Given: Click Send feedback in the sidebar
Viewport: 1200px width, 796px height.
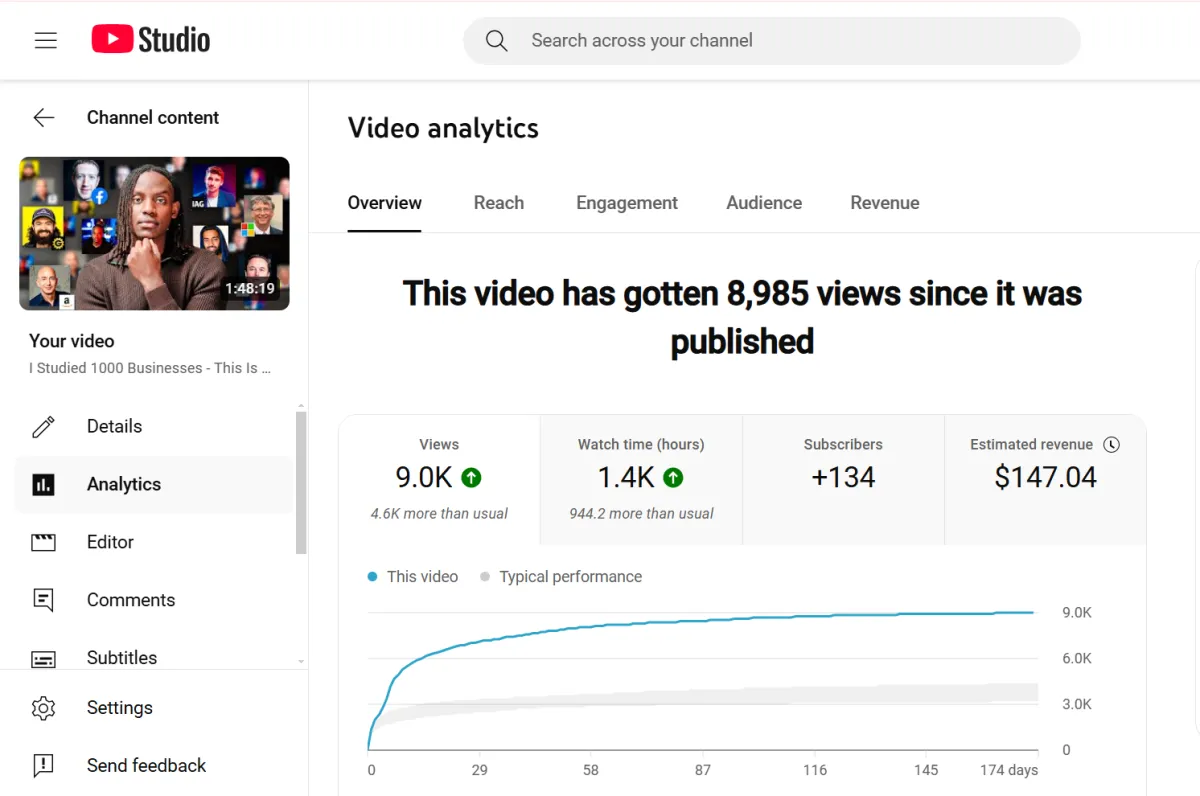Looking at the screenshot, I should pos(154,766).
